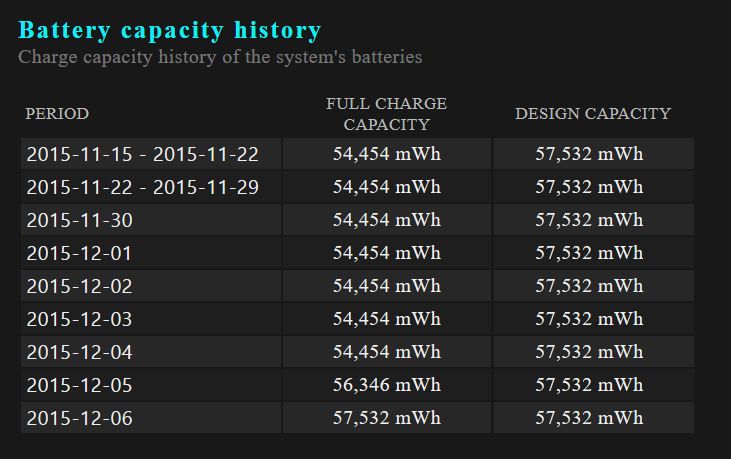This screenshot has width=731, height=459.
Task: Select the period cell 2015-12-06
Action: coord(151,418)
